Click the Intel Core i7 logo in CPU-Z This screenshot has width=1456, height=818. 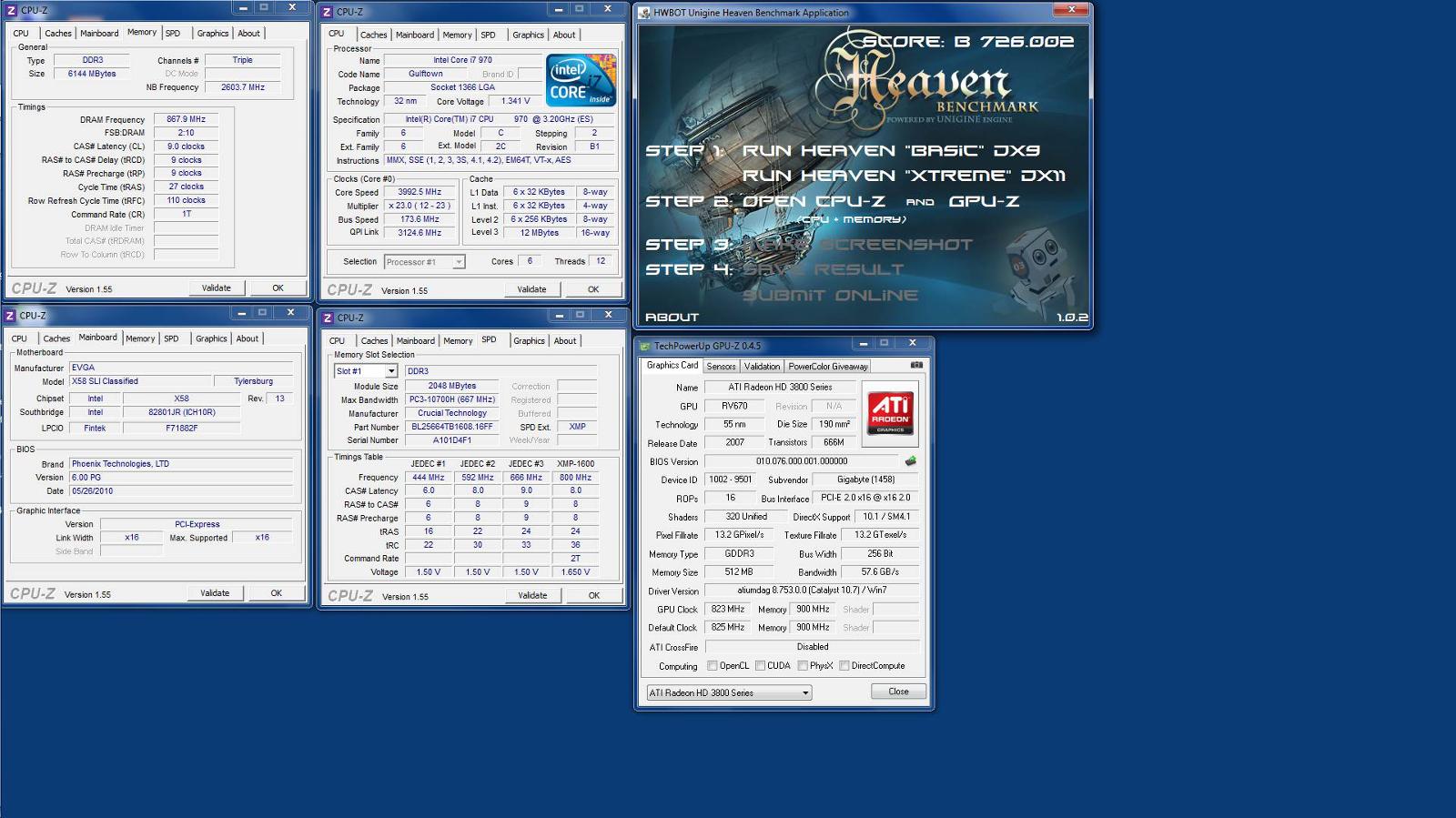click(581, 80)
